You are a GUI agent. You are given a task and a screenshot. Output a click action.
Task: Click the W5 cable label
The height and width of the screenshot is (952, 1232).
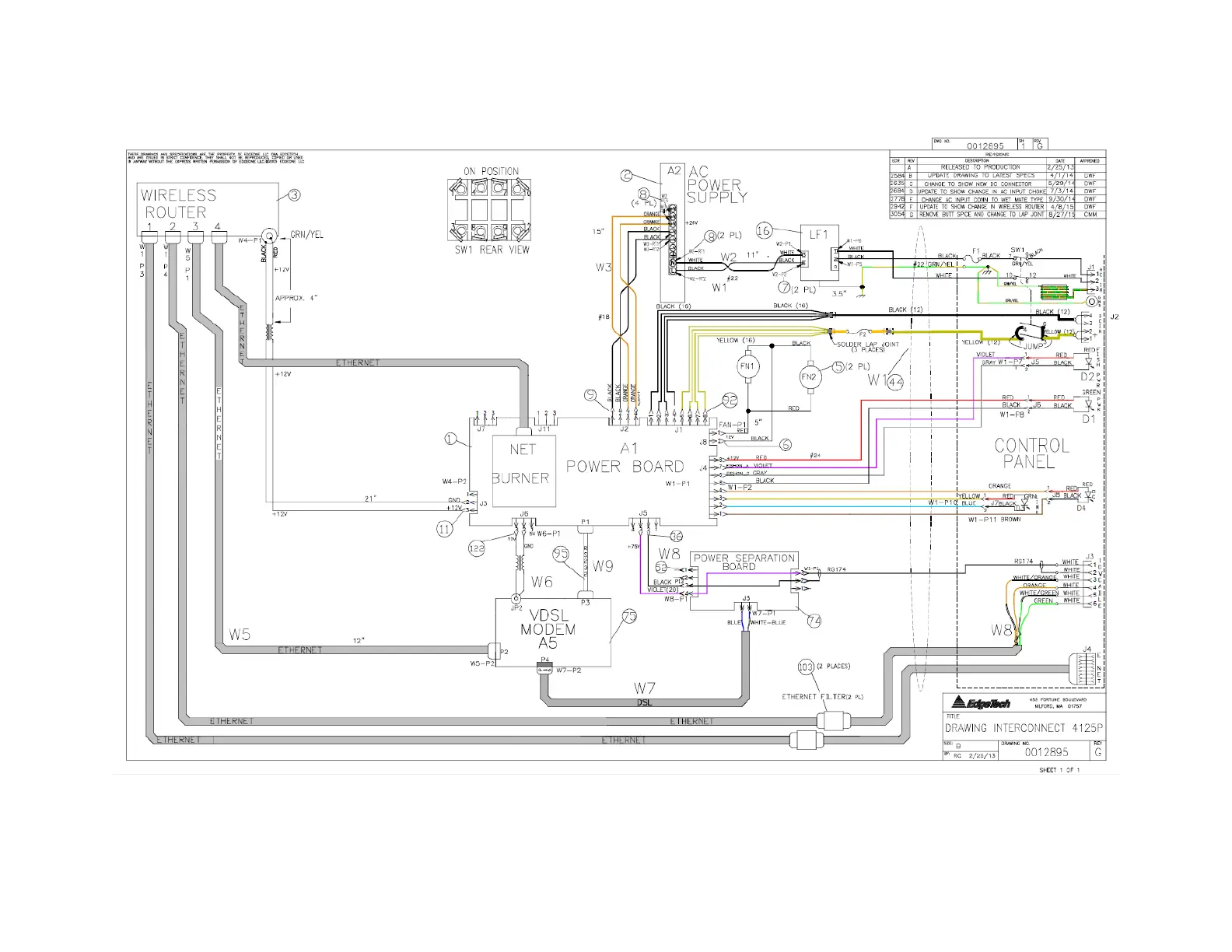(x=239, y=634)
